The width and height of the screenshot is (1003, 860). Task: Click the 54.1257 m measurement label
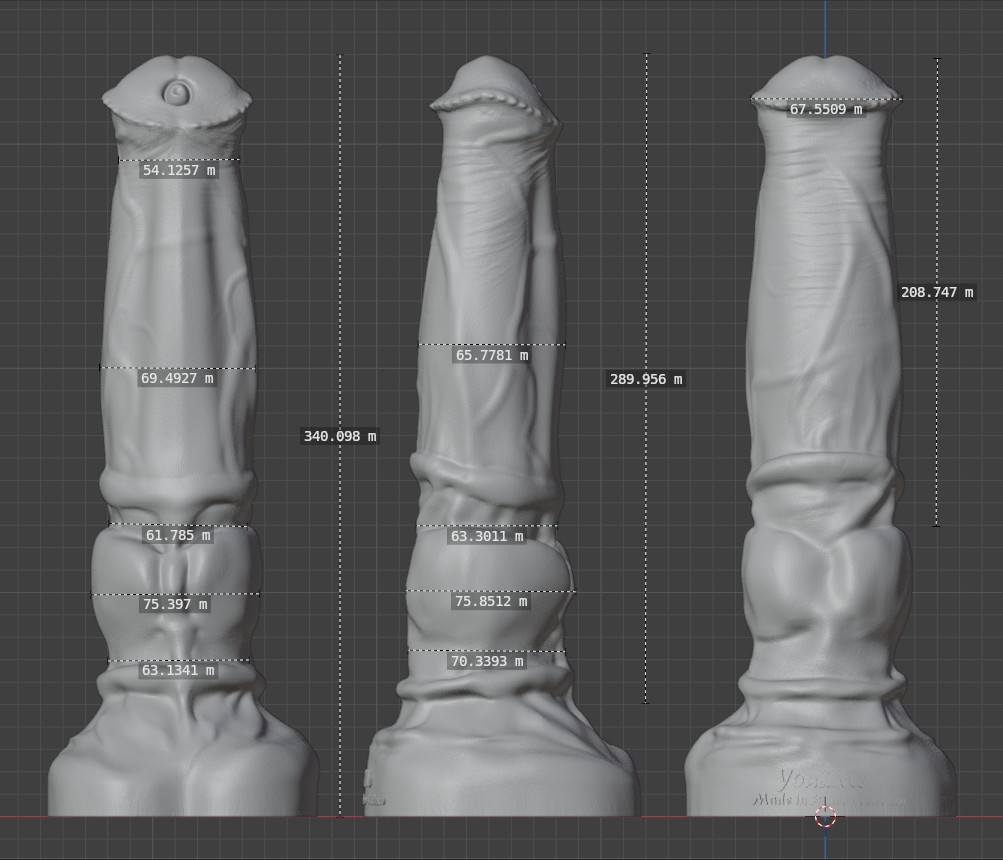[x=179, y=171]
